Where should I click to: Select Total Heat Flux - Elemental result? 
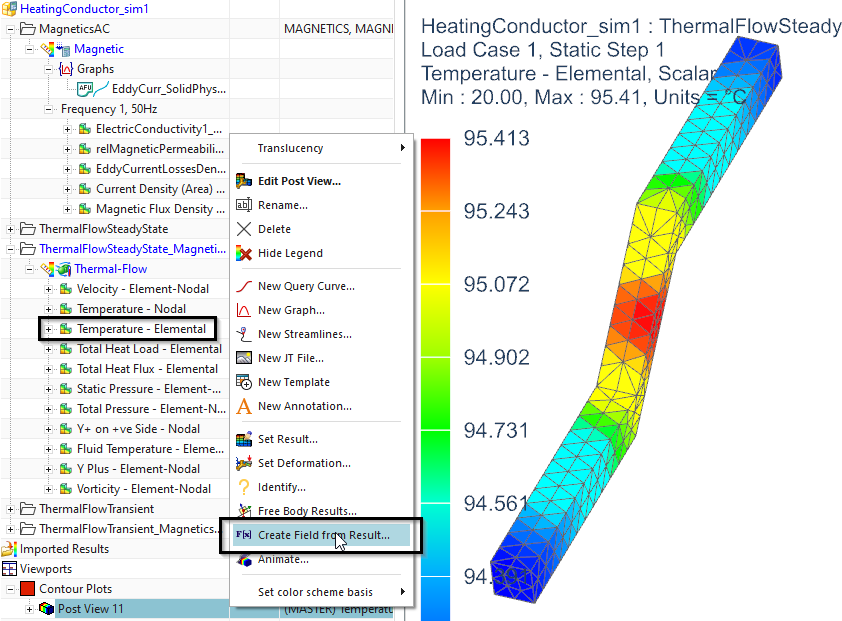tap(147, 369)
